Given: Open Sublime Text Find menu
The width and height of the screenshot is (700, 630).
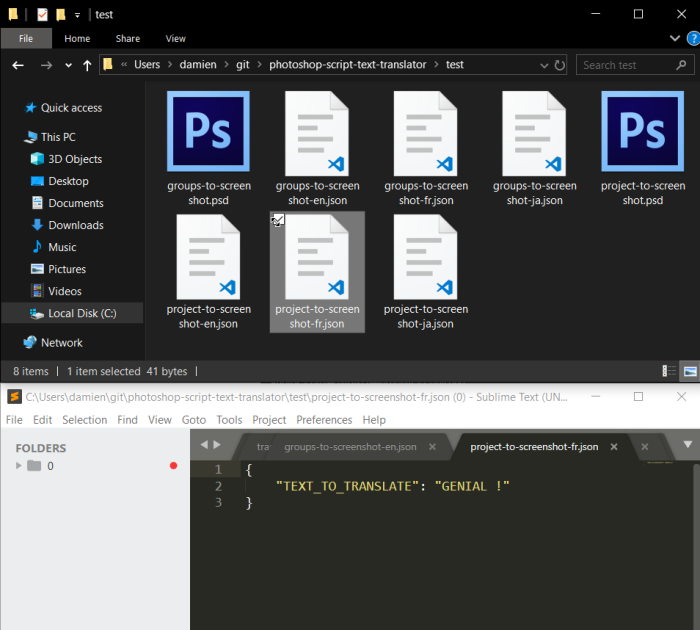Looking at the screenshot, I should [127, 420].
